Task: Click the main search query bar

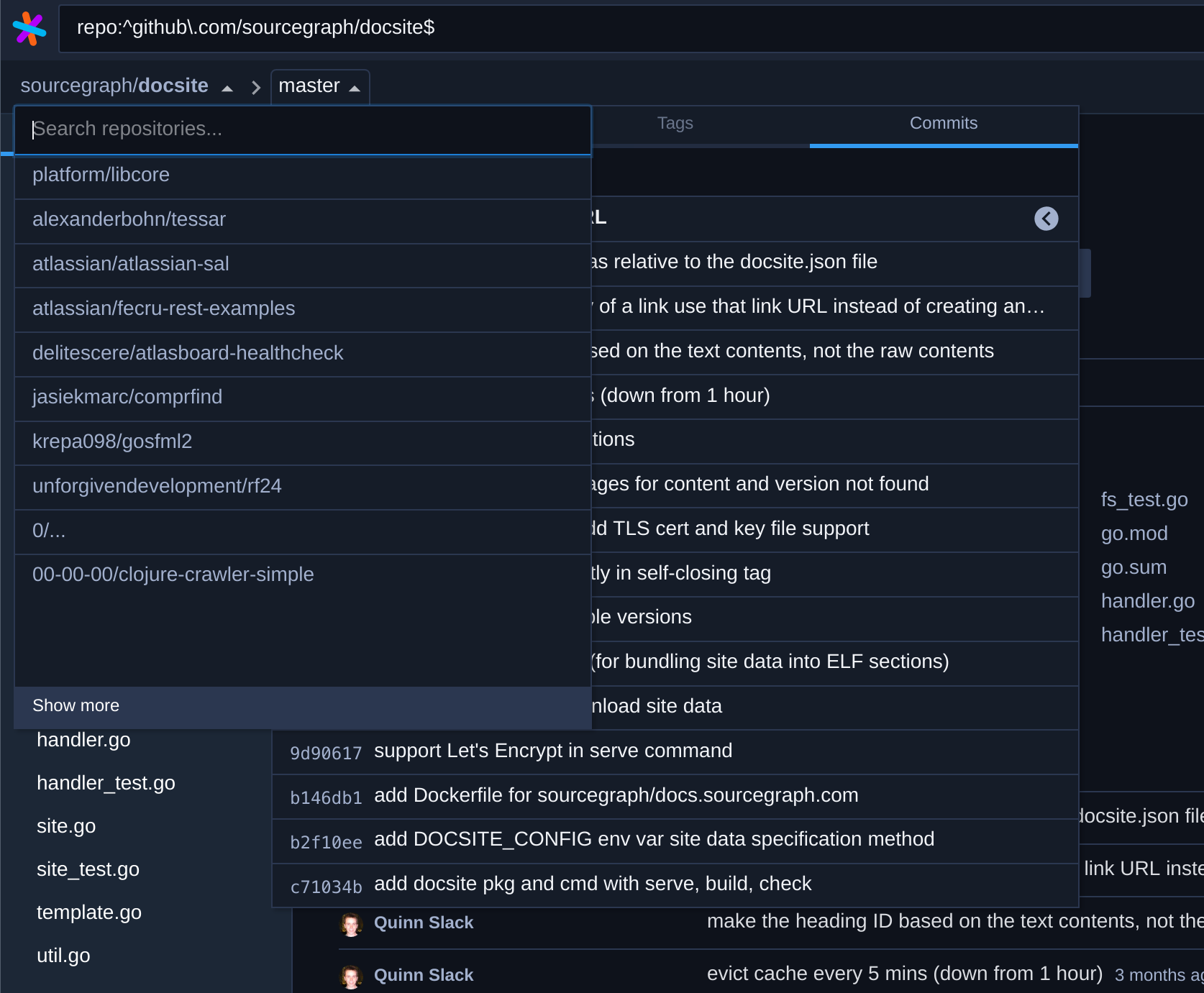Action: tap(631, 28)
